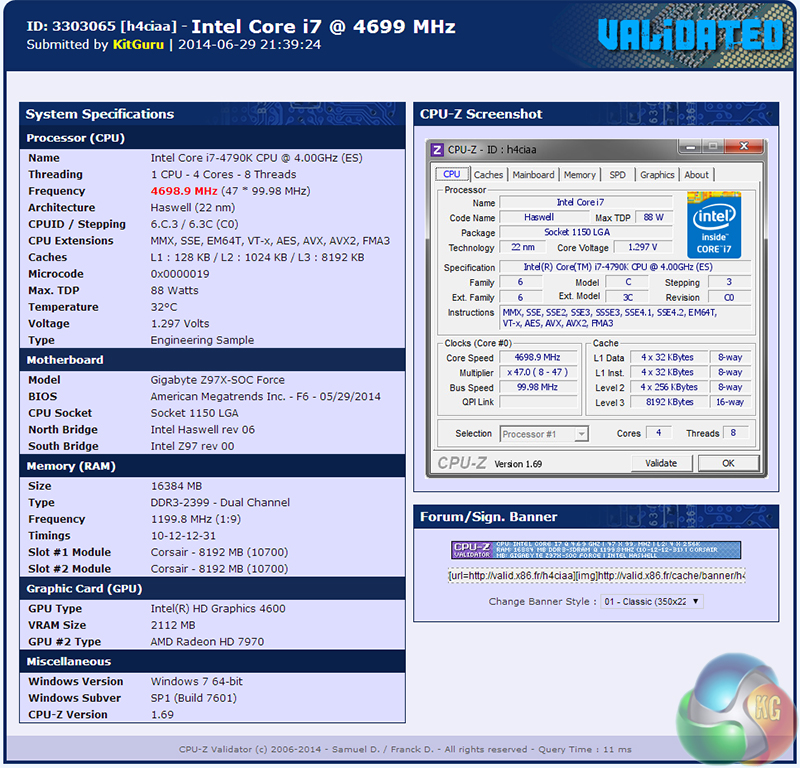Image resolution: width=800 pixels, height=768 pixels.
Task: Click the VALIDATED stamp graphic
Action: click(691, 35)
